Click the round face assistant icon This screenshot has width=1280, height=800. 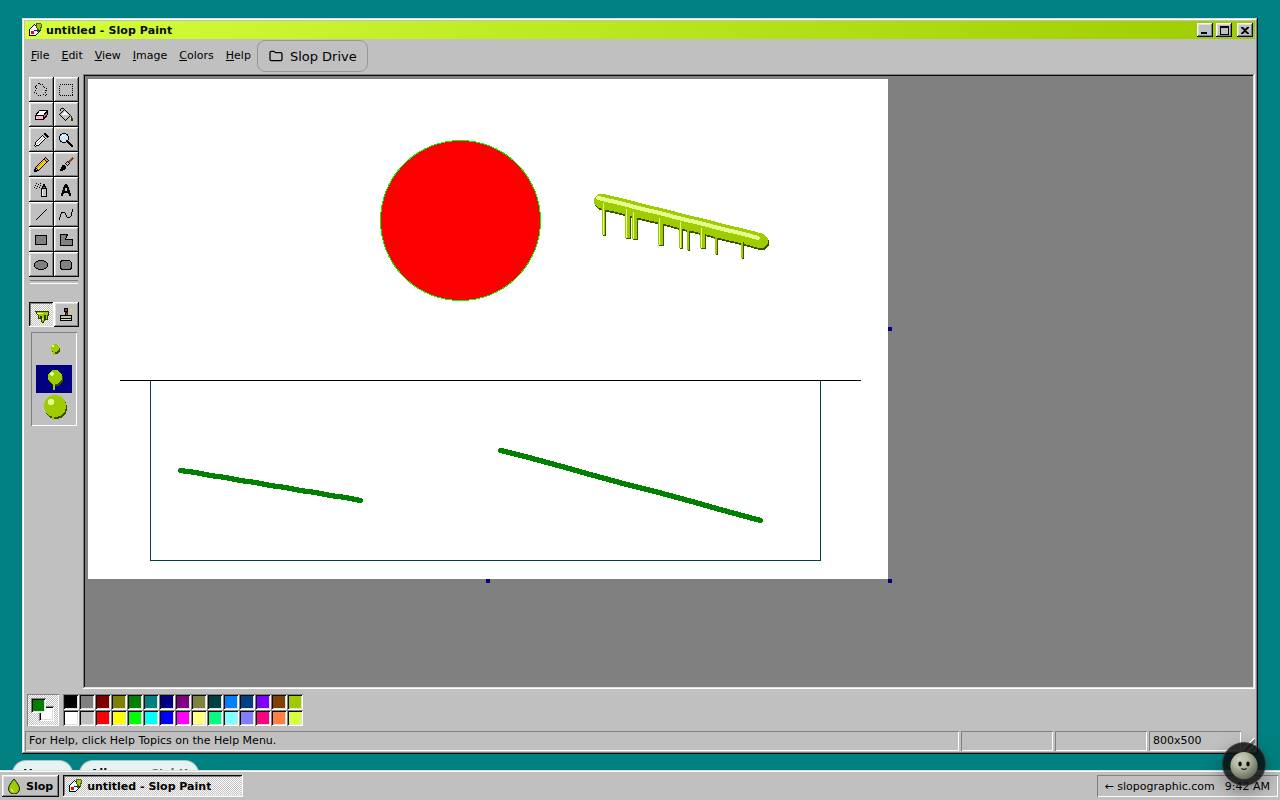tap(1244, 765)
